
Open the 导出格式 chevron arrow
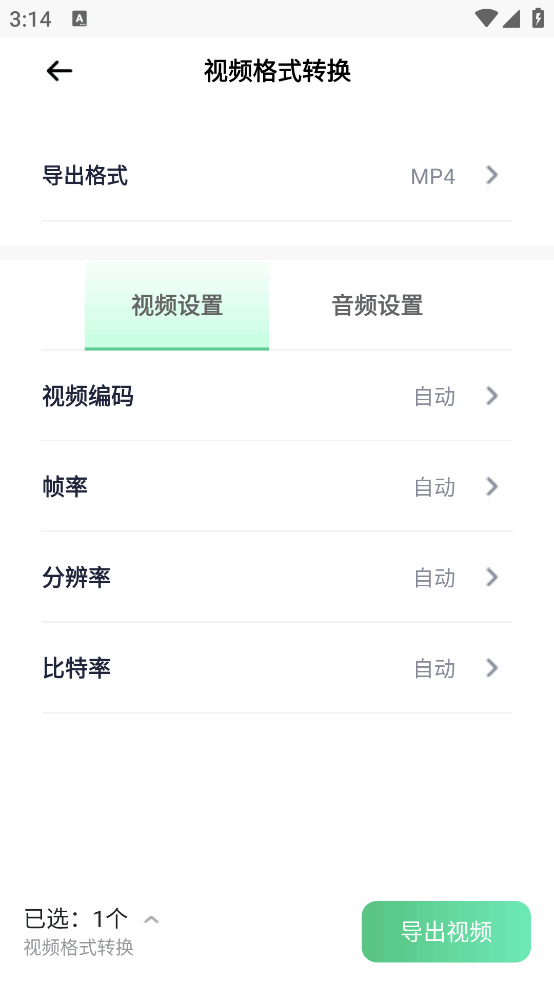point(492,175)
